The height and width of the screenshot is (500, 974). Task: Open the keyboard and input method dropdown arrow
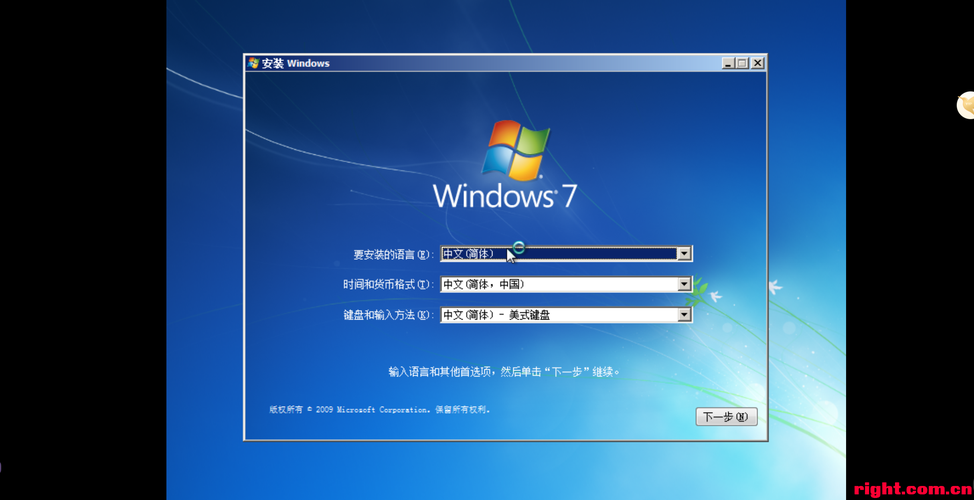click(684, 315)
